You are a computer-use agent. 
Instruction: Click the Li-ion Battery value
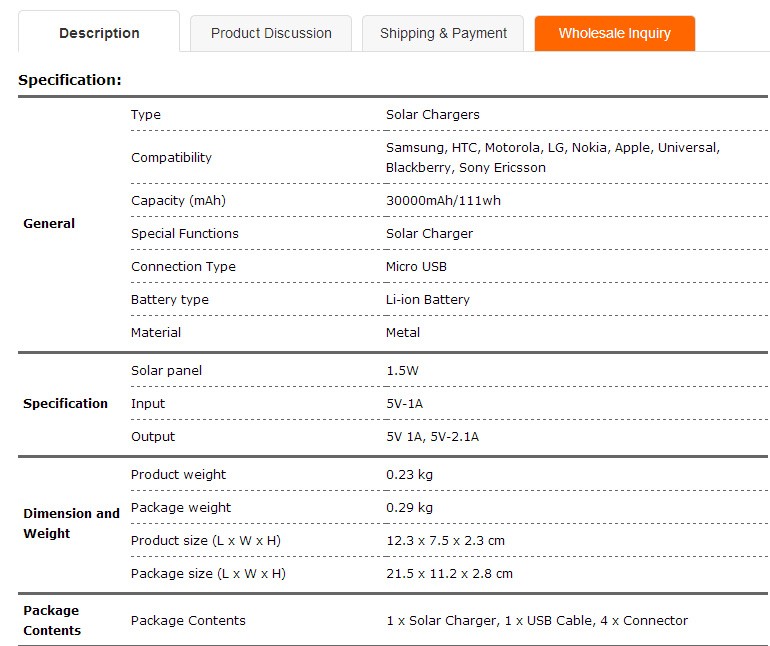pyautogui.click(x=427, y=300)
